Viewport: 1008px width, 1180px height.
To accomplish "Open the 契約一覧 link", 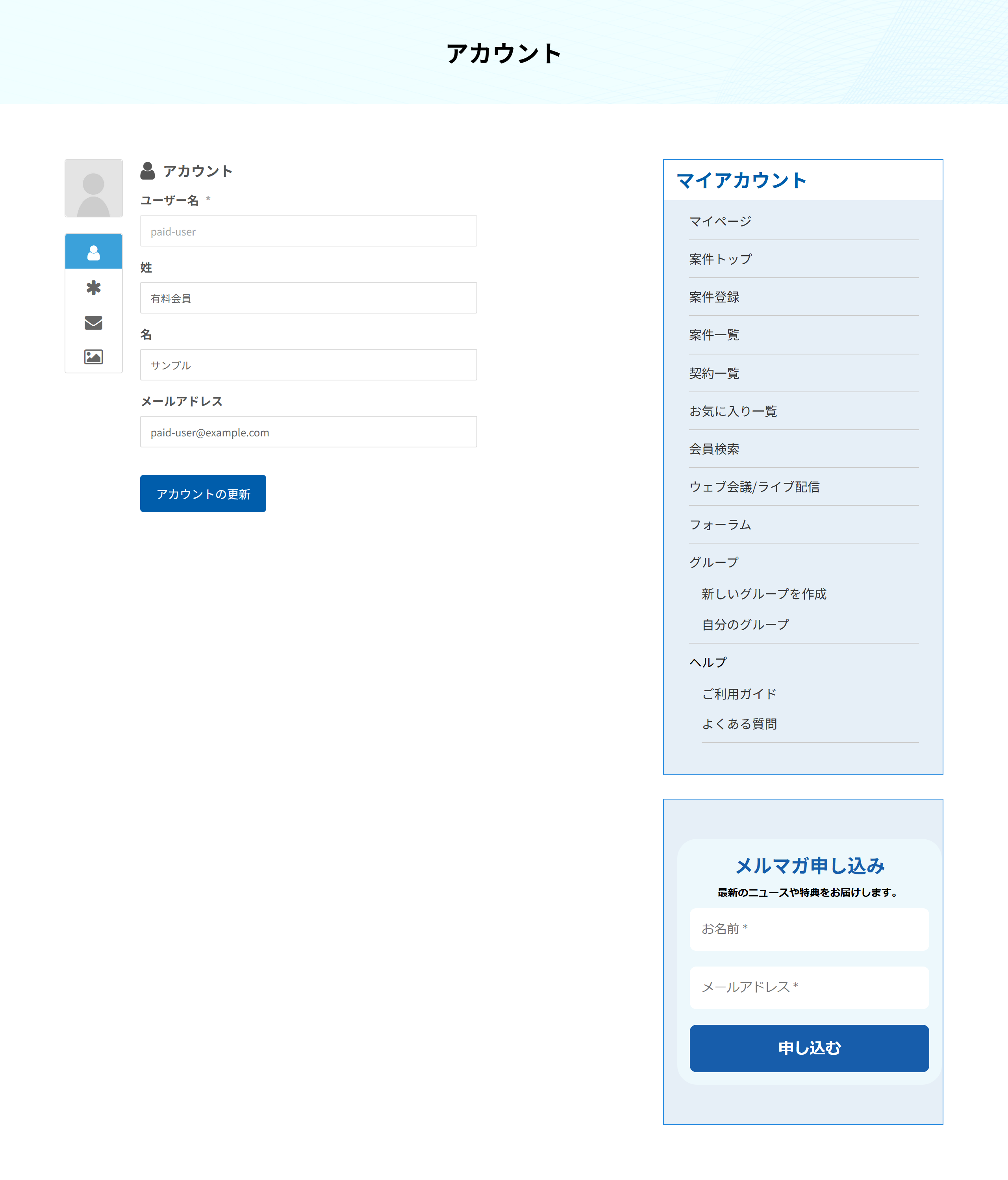I will (x=714, y=373).
